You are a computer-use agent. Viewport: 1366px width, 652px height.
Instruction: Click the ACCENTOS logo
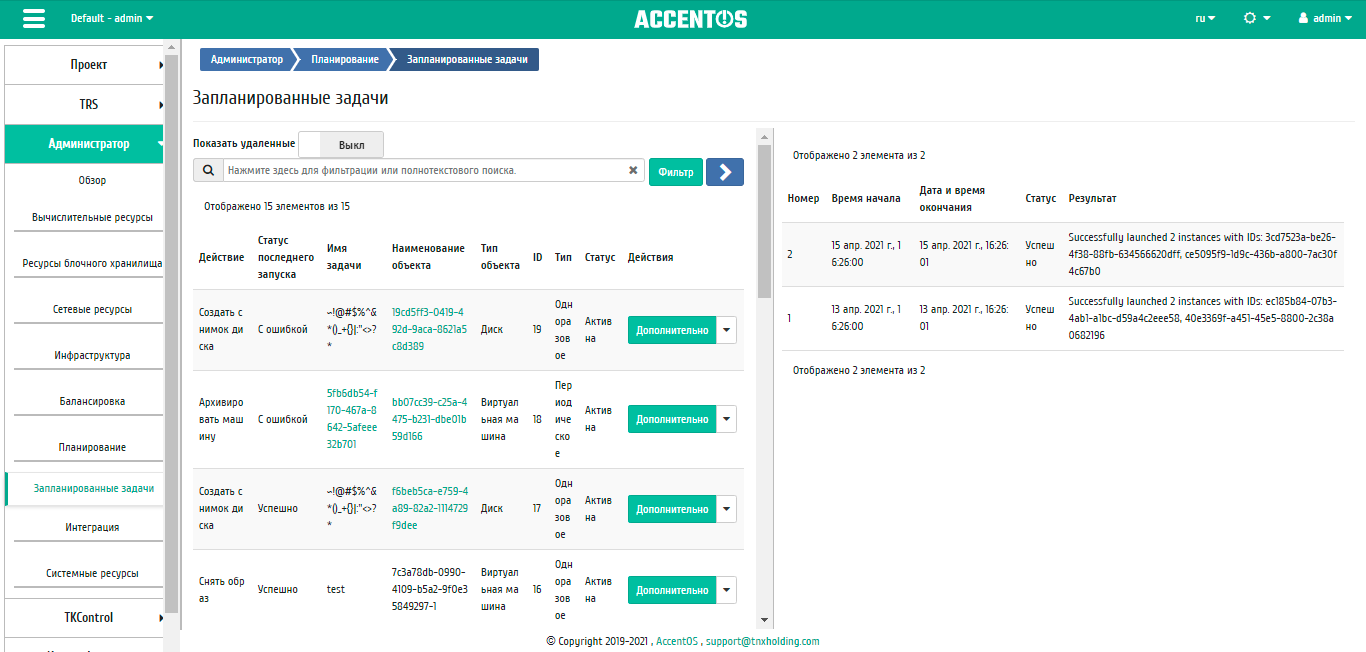point(690,19)
